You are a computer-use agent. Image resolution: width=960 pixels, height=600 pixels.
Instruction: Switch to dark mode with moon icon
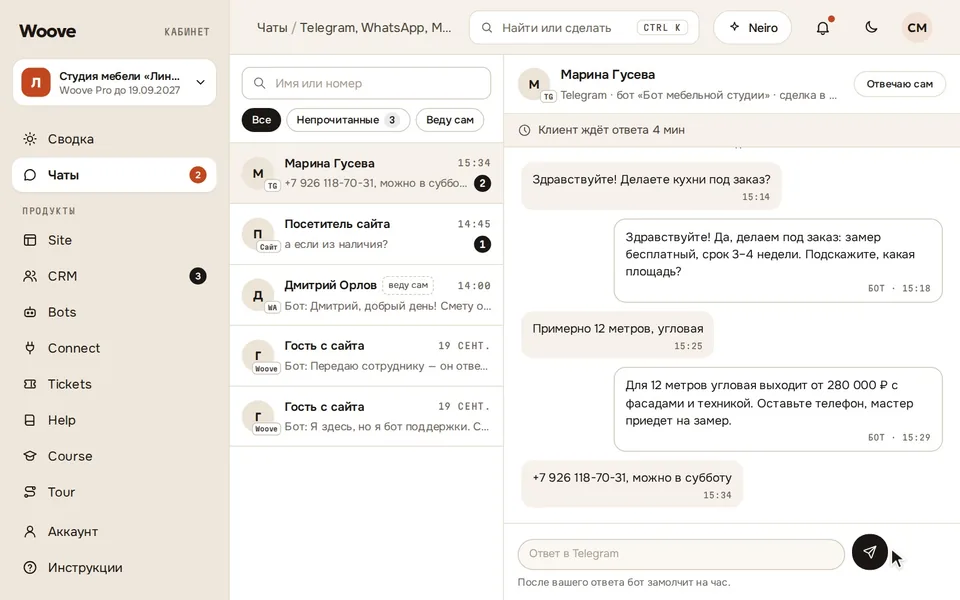click(x=871, y=27)
